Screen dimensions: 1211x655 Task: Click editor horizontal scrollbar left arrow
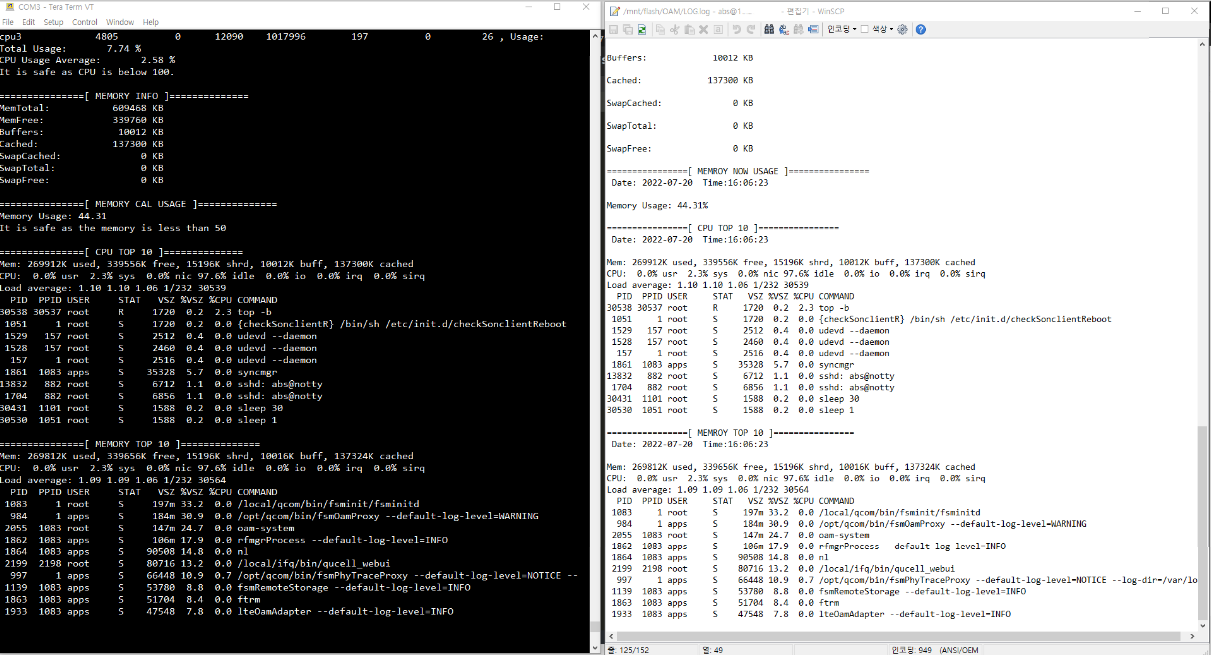(x=610, y=637)
